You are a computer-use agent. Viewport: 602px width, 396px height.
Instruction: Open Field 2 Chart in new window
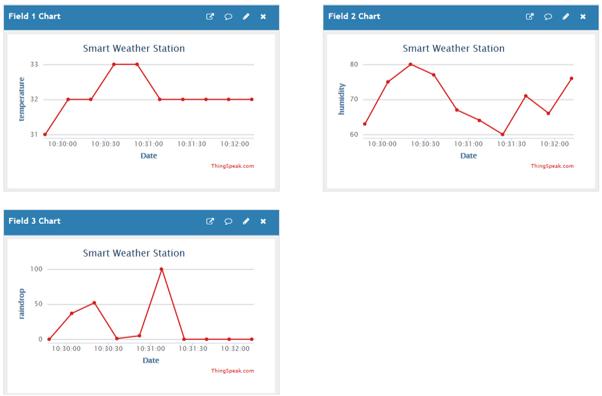[529, 17]
